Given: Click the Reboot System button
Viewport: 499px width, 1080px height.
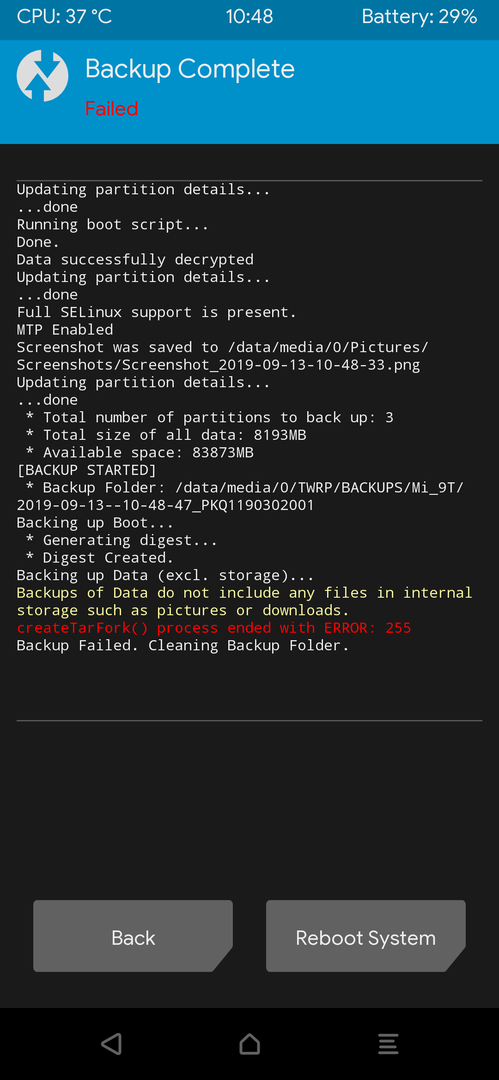Looking at the screenshot, I should [366, 936].
